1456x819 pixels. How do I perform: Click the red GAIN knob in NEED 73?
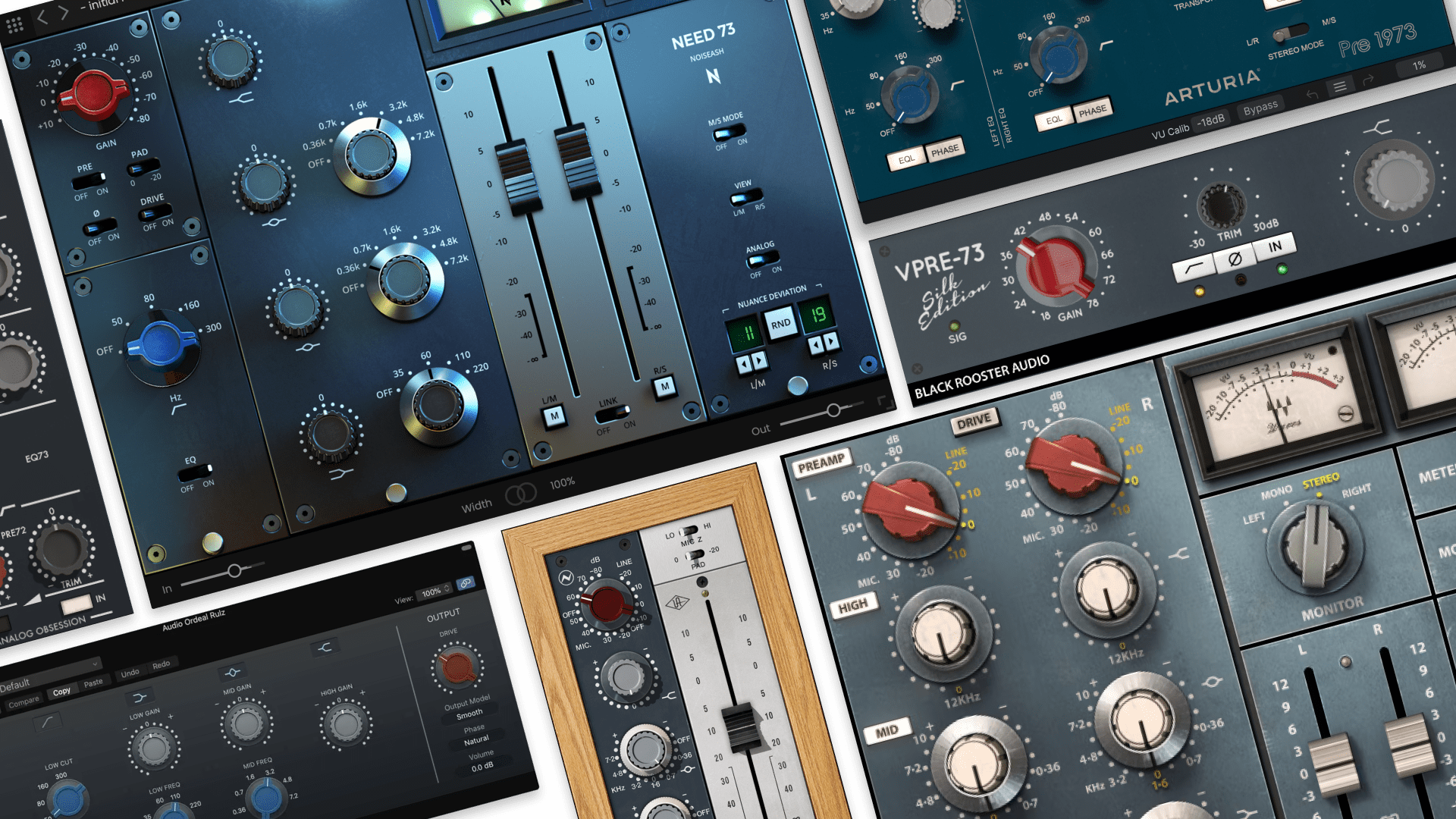pos(94,96)
